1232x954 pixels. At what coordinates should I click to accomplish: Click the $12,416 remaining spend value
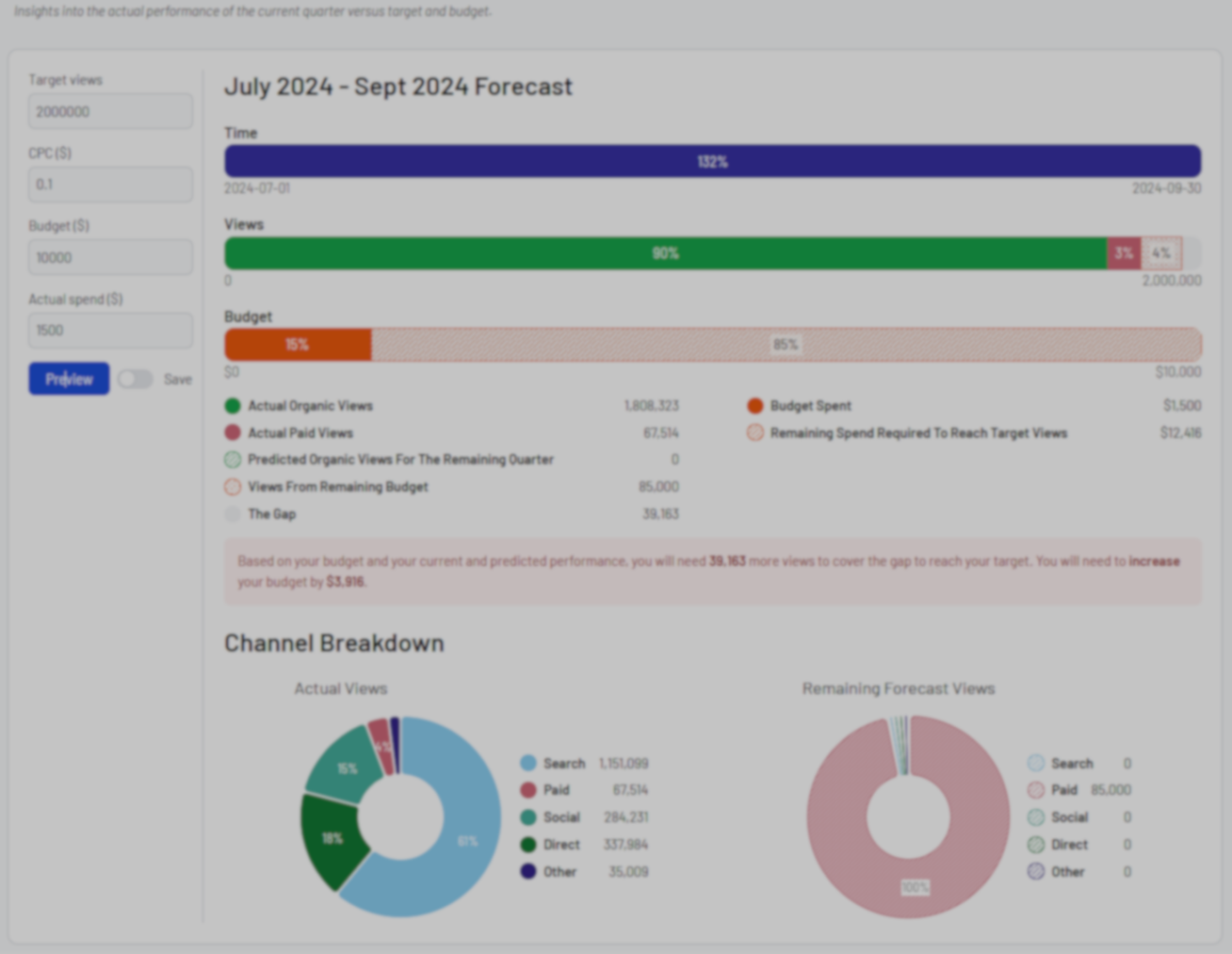(x=1180, y=433)
